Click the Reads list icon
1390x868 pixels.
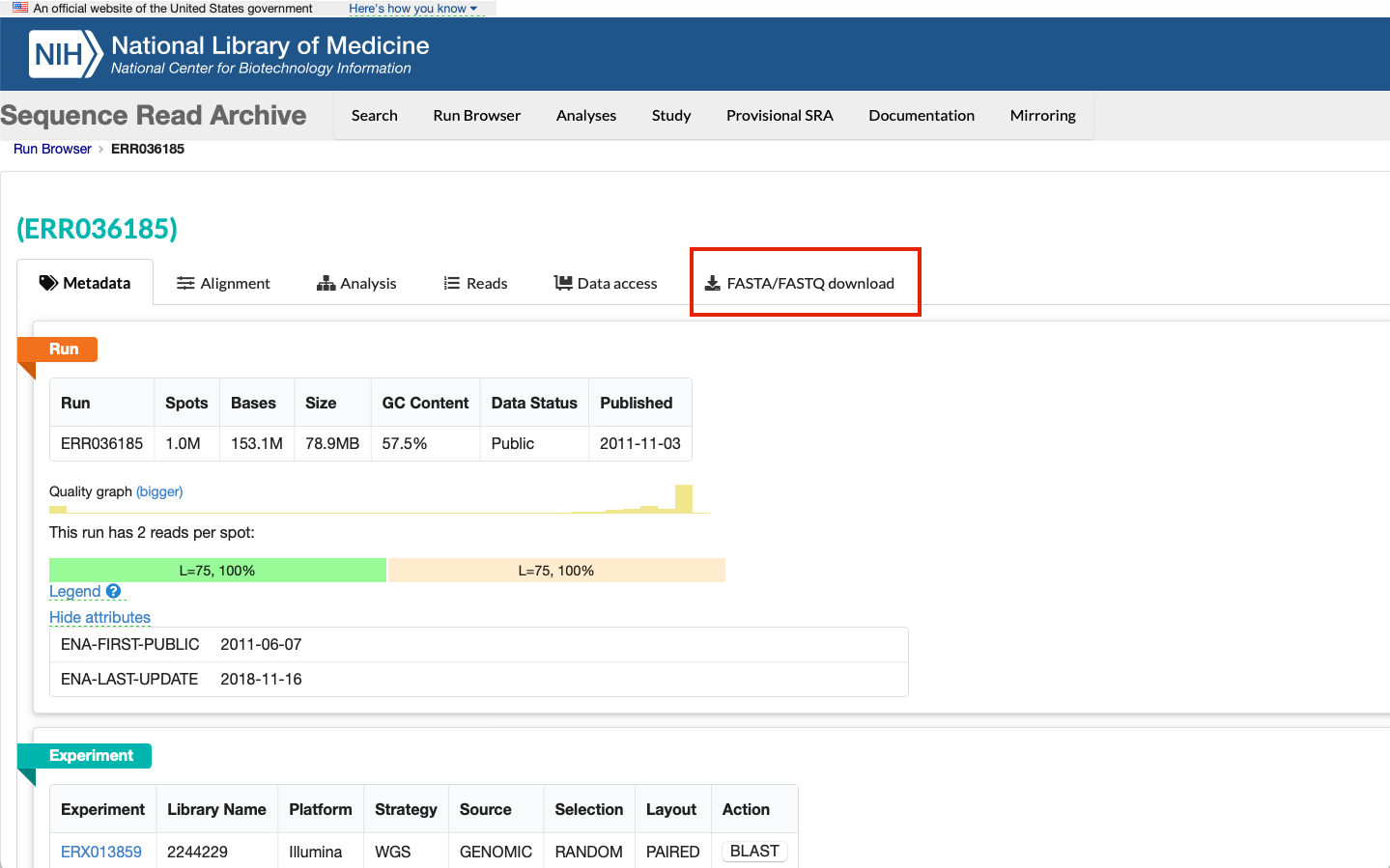coord(451,283)
